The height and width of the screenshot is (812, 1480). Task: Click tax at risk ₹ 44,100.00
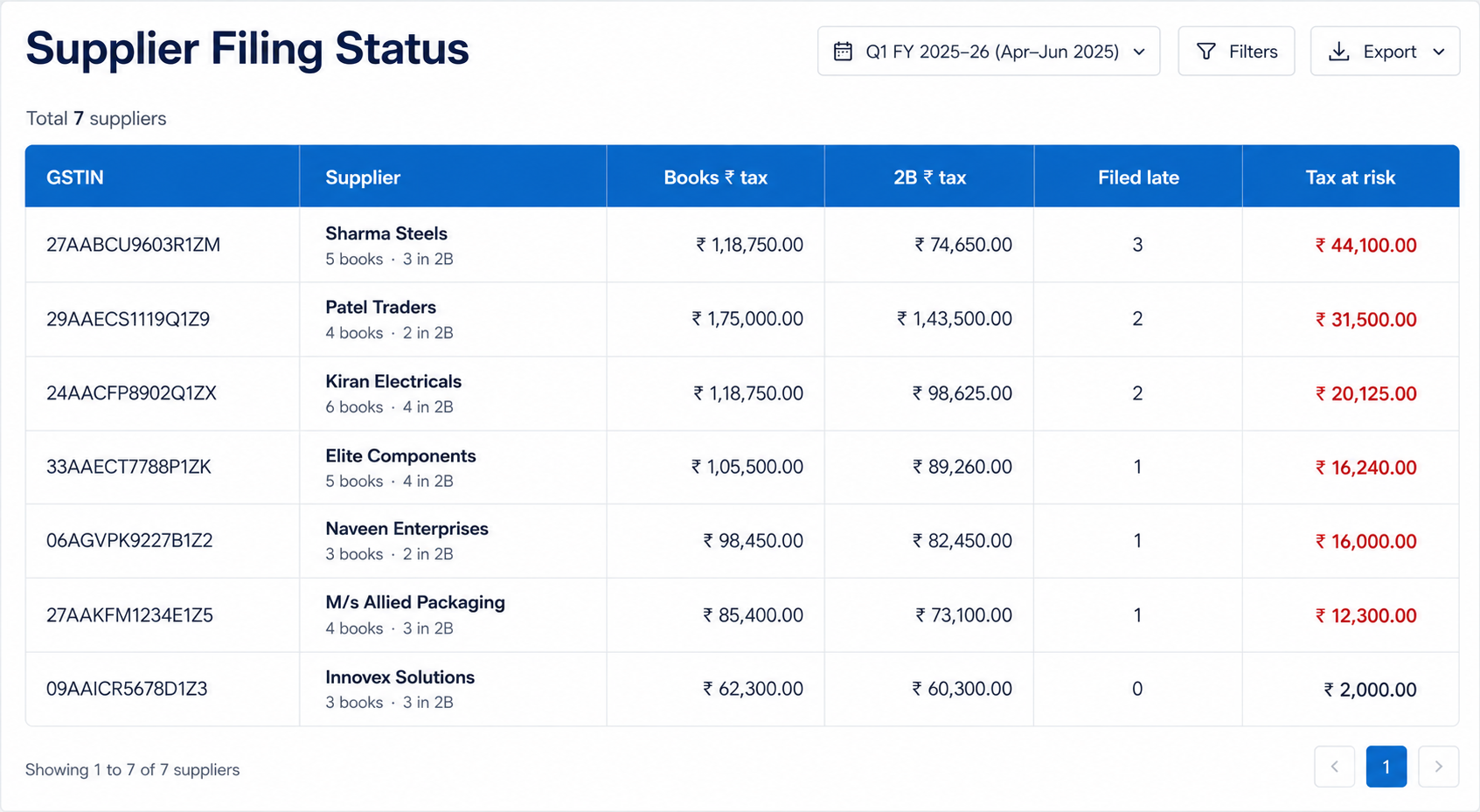[x=1365, y=246]
